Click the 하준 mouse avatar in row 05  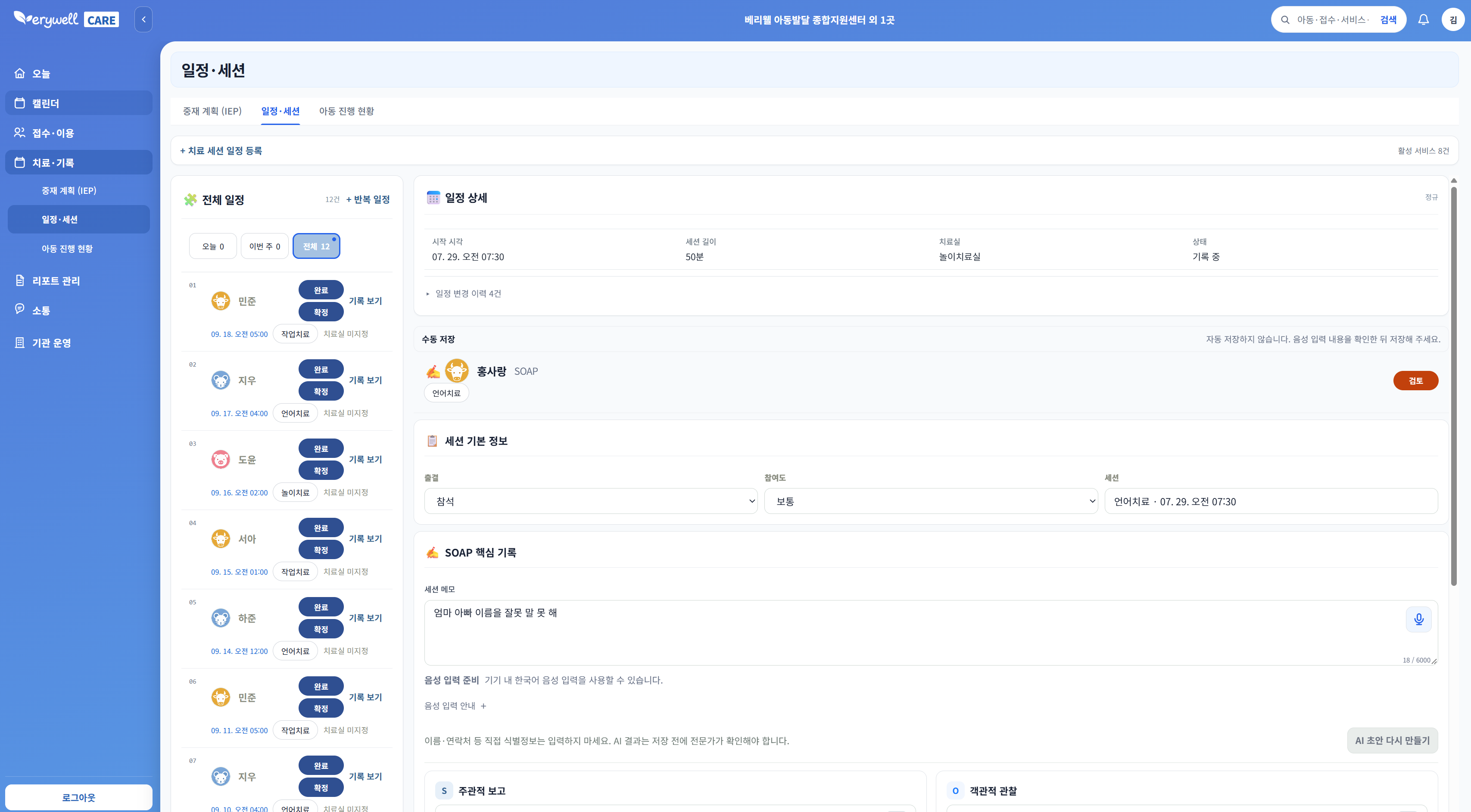(x=221, y=618)
